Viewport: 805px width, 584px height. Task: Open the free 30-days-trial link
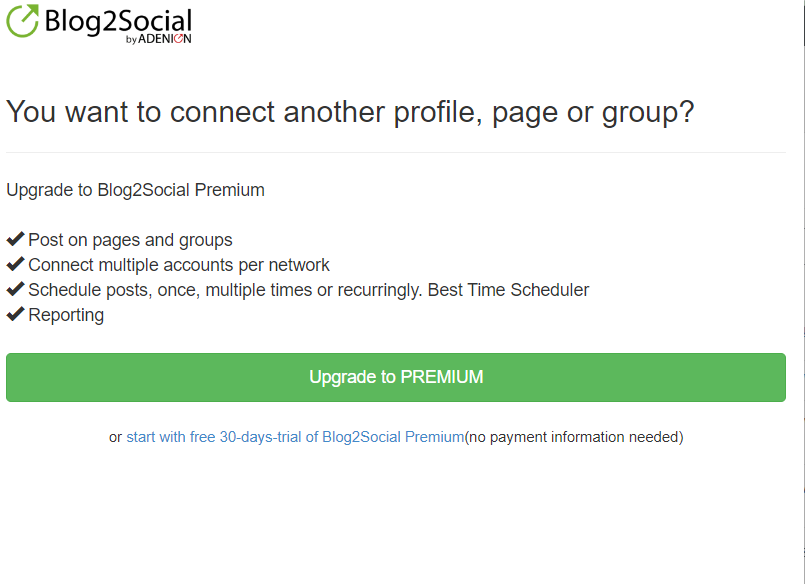[295, 437]
